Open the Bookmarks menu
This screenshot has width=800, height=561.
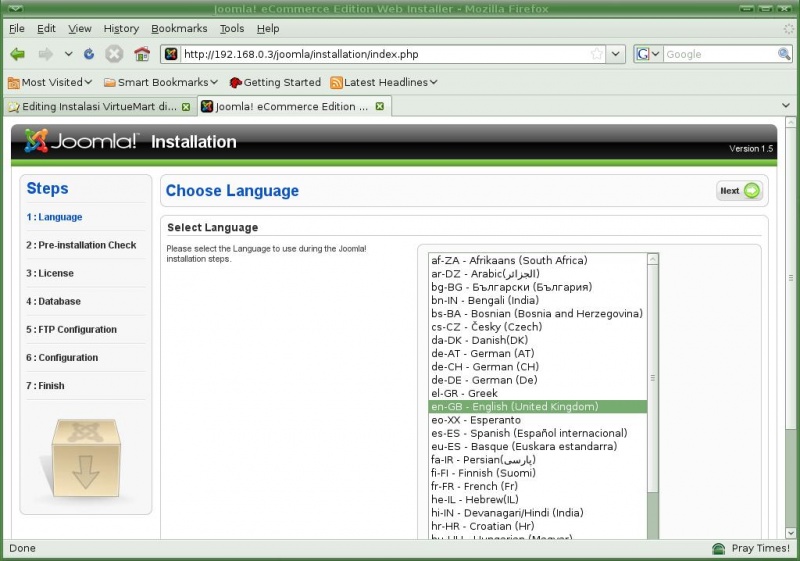tap(179, 29)
